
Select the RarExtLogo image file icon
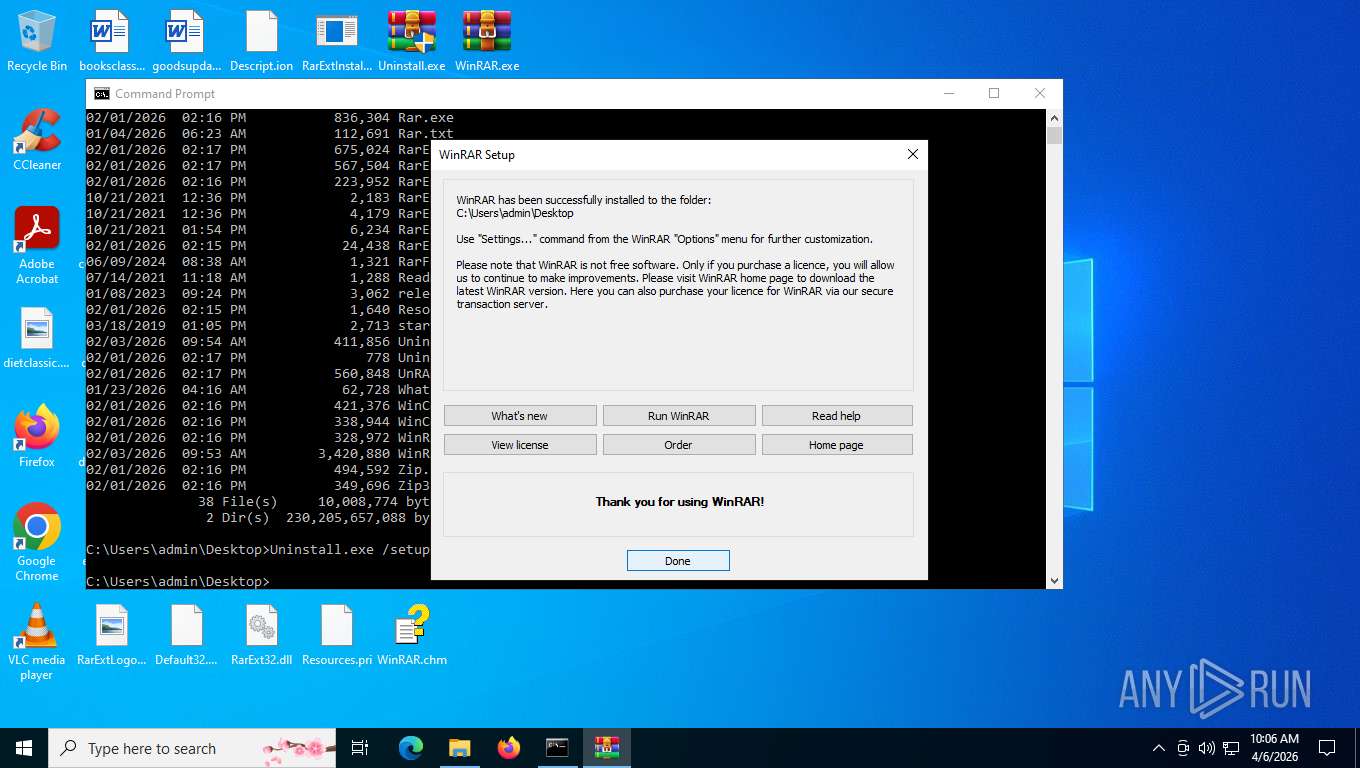[111, 636]
